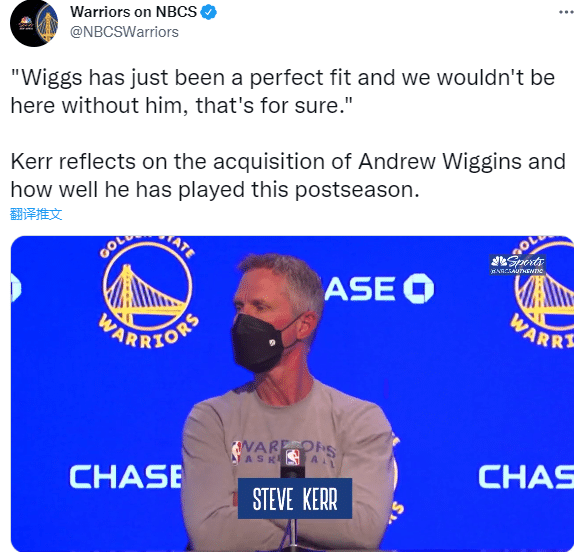Click the bottom-right CHASE wordmark
This screenshot has width=574, height=552.
click(526, 477)
